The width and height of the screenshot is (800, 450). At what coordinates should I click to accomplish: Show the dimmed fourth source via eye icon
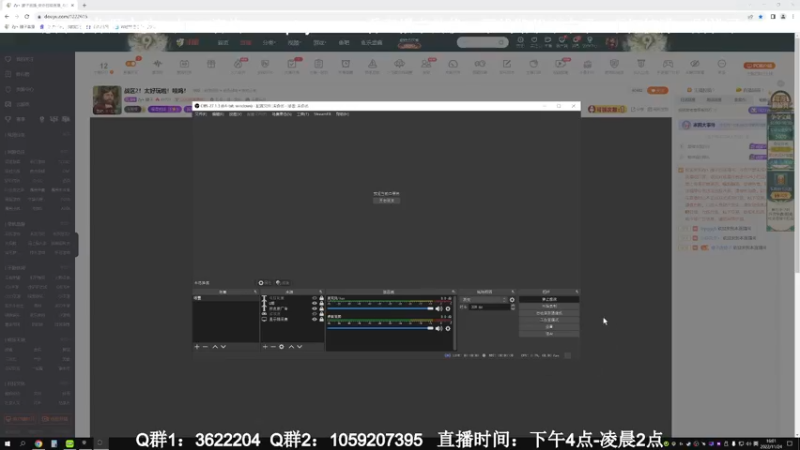point(314,314)
